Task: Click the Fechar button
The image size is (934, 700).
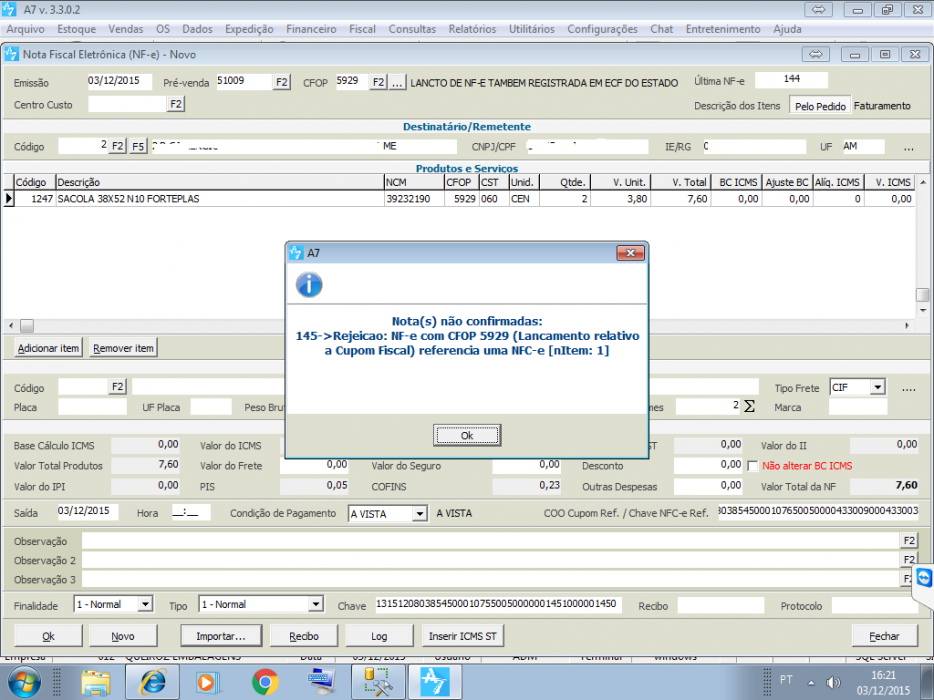Action: 884,636
